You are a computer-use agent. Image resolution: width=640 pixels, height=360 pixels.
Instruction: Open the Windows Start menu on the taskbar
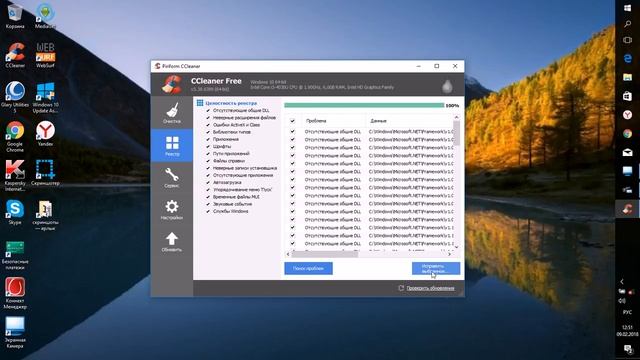pyautogui.click(x=627, y=8)
